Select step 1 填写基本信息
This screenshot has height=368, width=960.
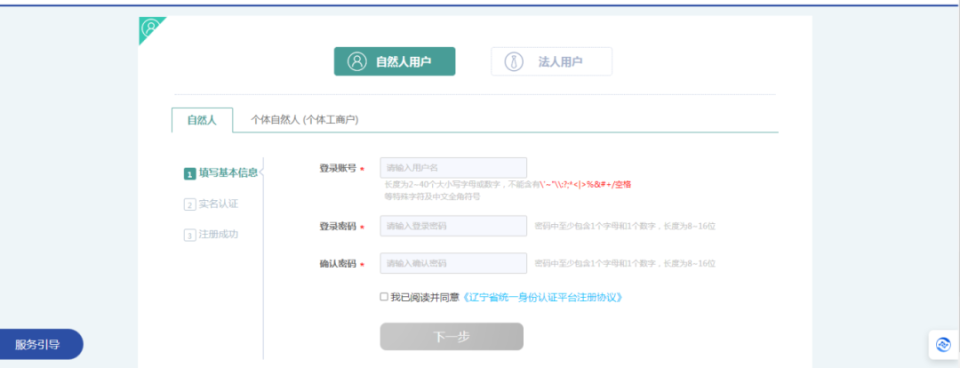point(221,173)
